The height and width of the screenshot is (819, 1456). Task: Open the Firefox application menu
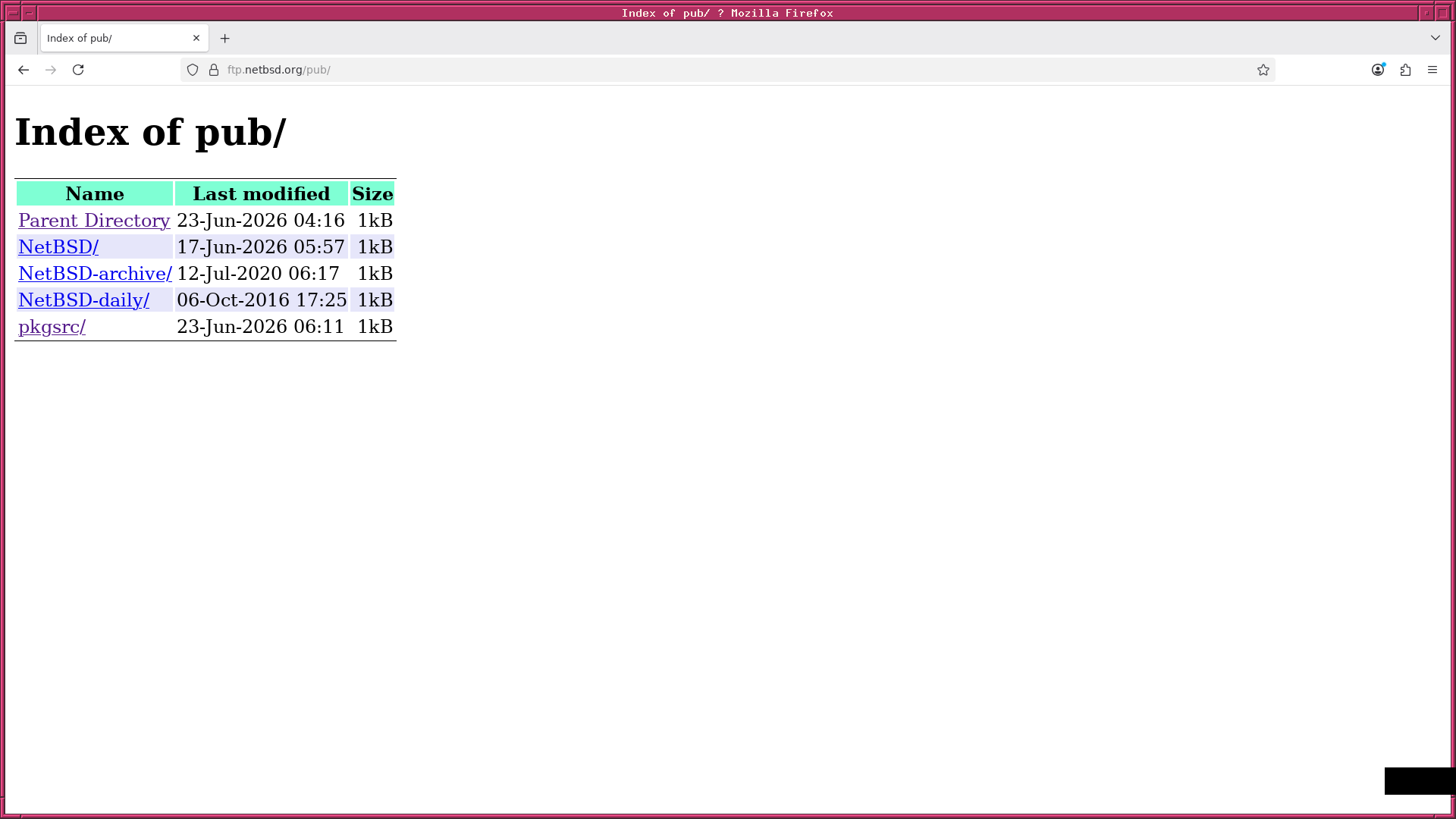pos(1432,70)
